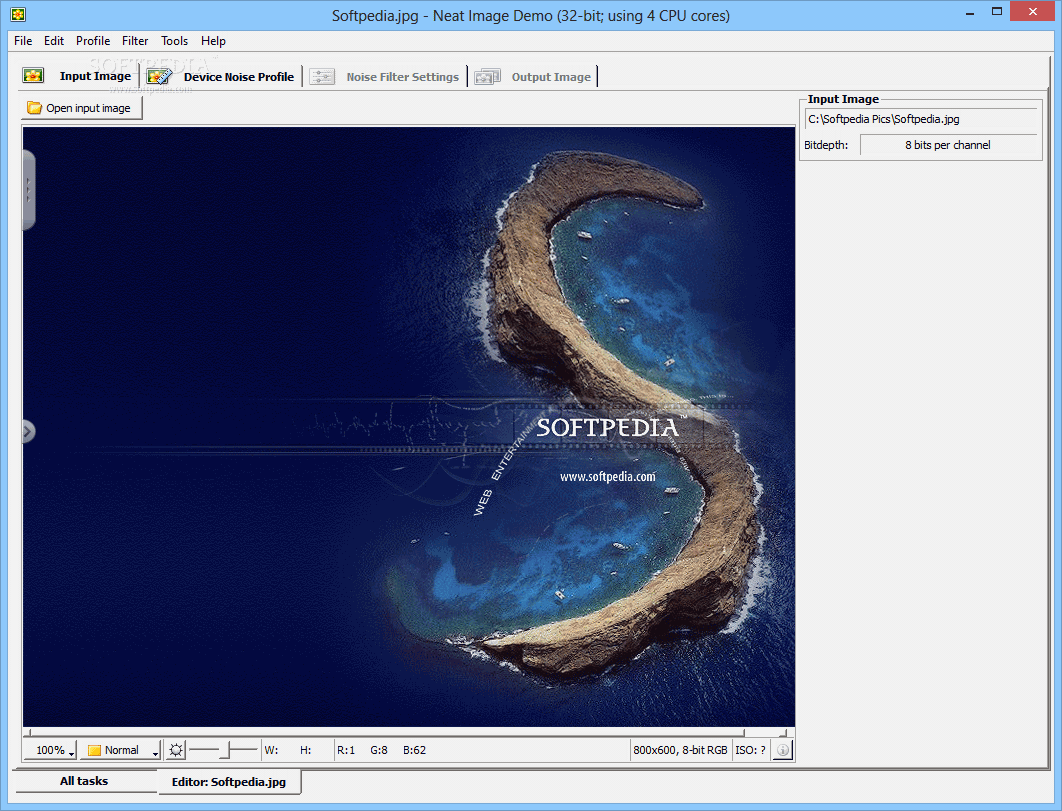This screenshot has height=811, width=1062.
Task: Click the R:1 color value readout
Action: (346, 750)
